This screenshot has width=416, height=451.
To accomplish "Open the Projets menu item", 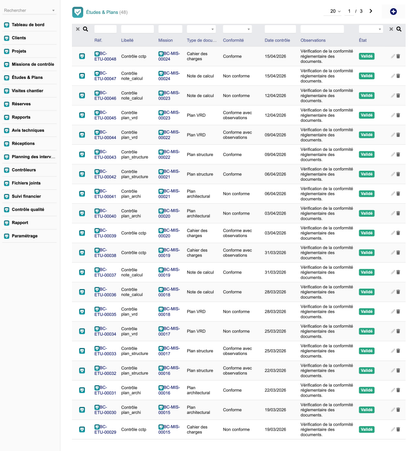I will (19, 51).
